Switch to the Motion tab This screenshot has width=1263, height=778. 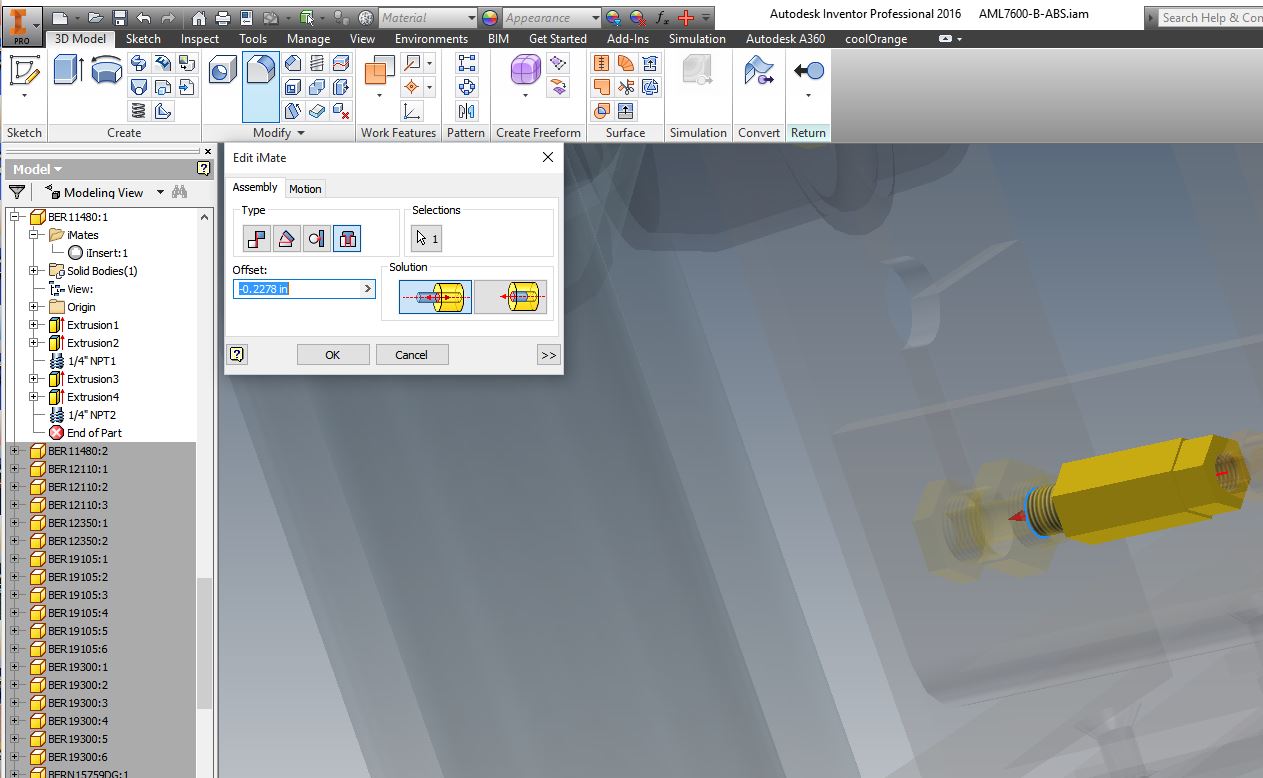click(305, 188)
